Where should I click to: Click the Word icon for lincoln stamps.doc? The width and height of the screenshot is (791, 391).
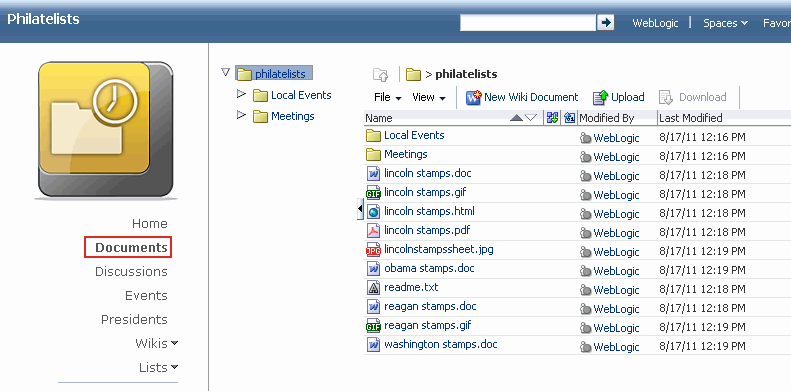[373, 174]
